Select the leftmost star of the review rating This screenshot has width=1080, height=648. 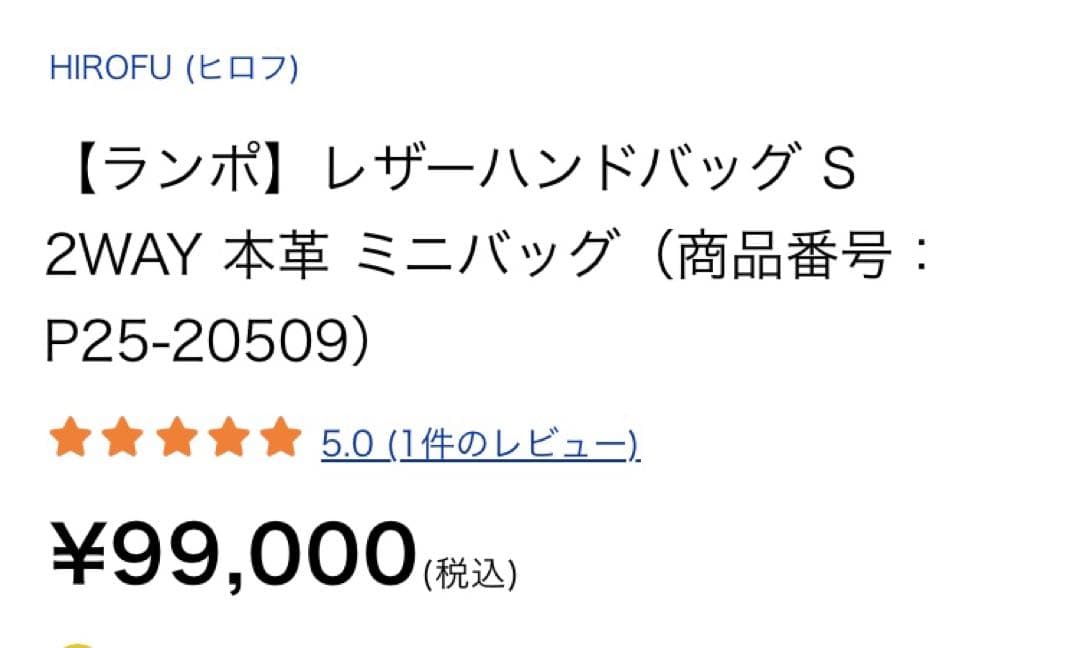[70, 438]
